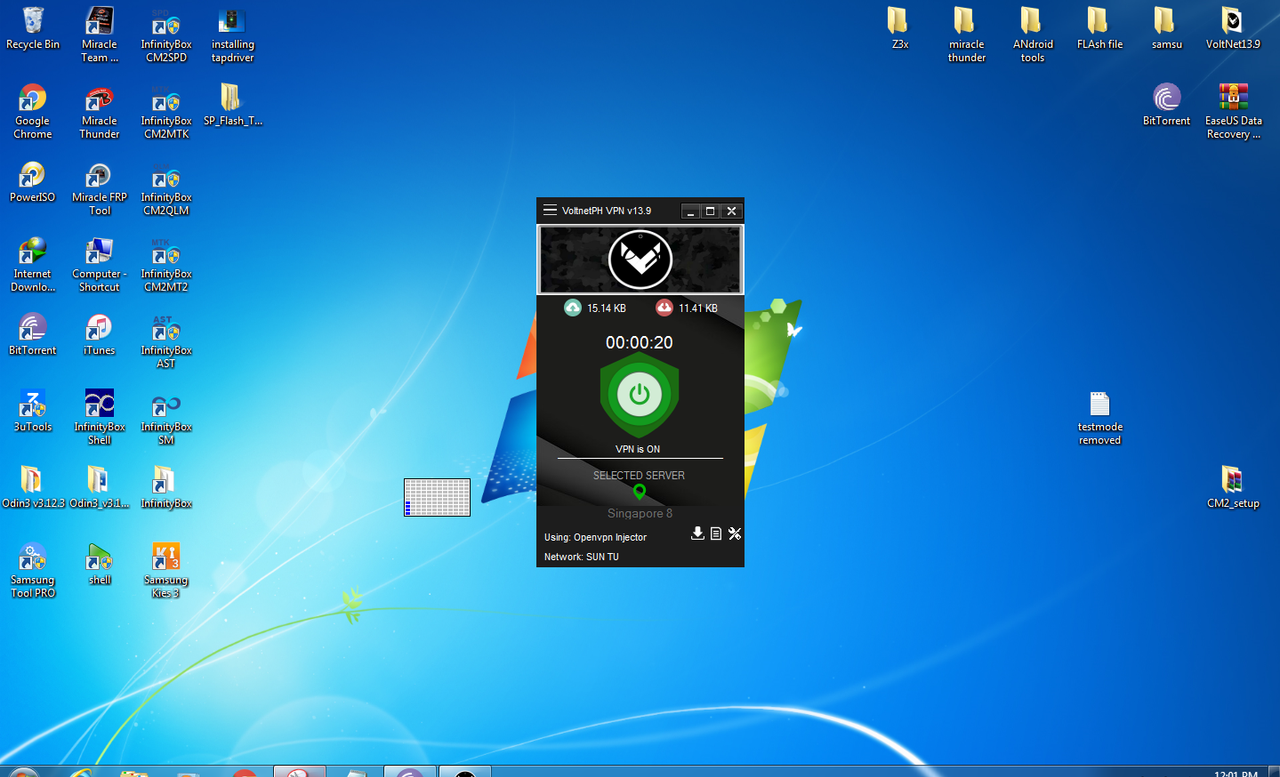Select the Miracle FRP Tool shortcut
Screen dimensions: 1280x777
tap(99, 188)
